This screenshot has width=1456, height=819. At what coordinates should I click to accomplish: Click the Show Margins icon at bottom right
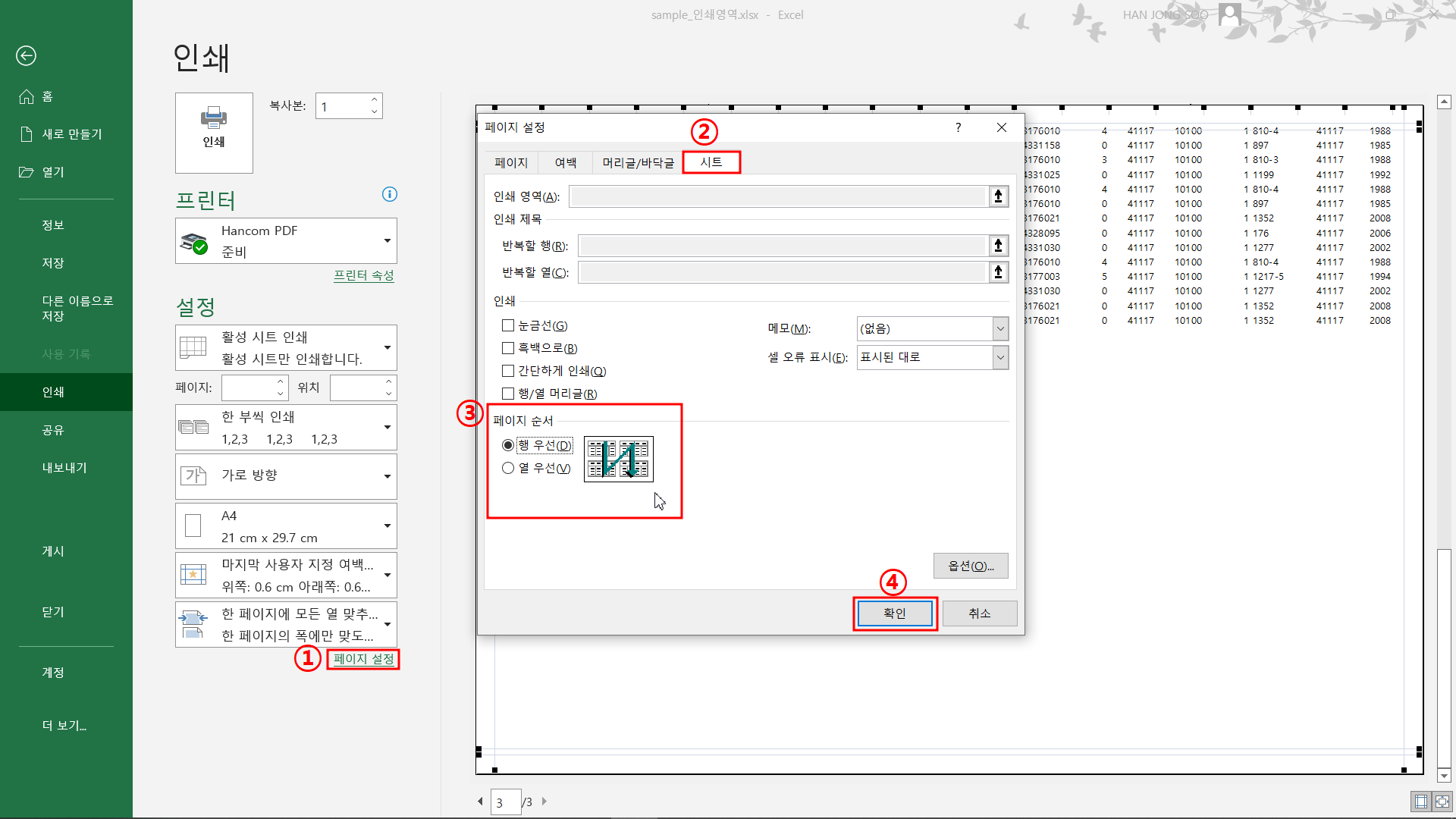(x=1421, y=801)
